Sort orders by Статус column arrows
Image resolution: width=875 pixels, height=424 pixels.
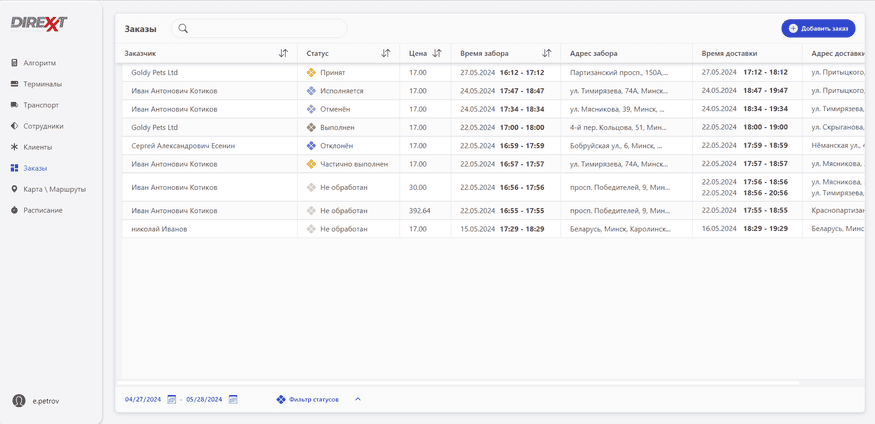coord(386,54)
